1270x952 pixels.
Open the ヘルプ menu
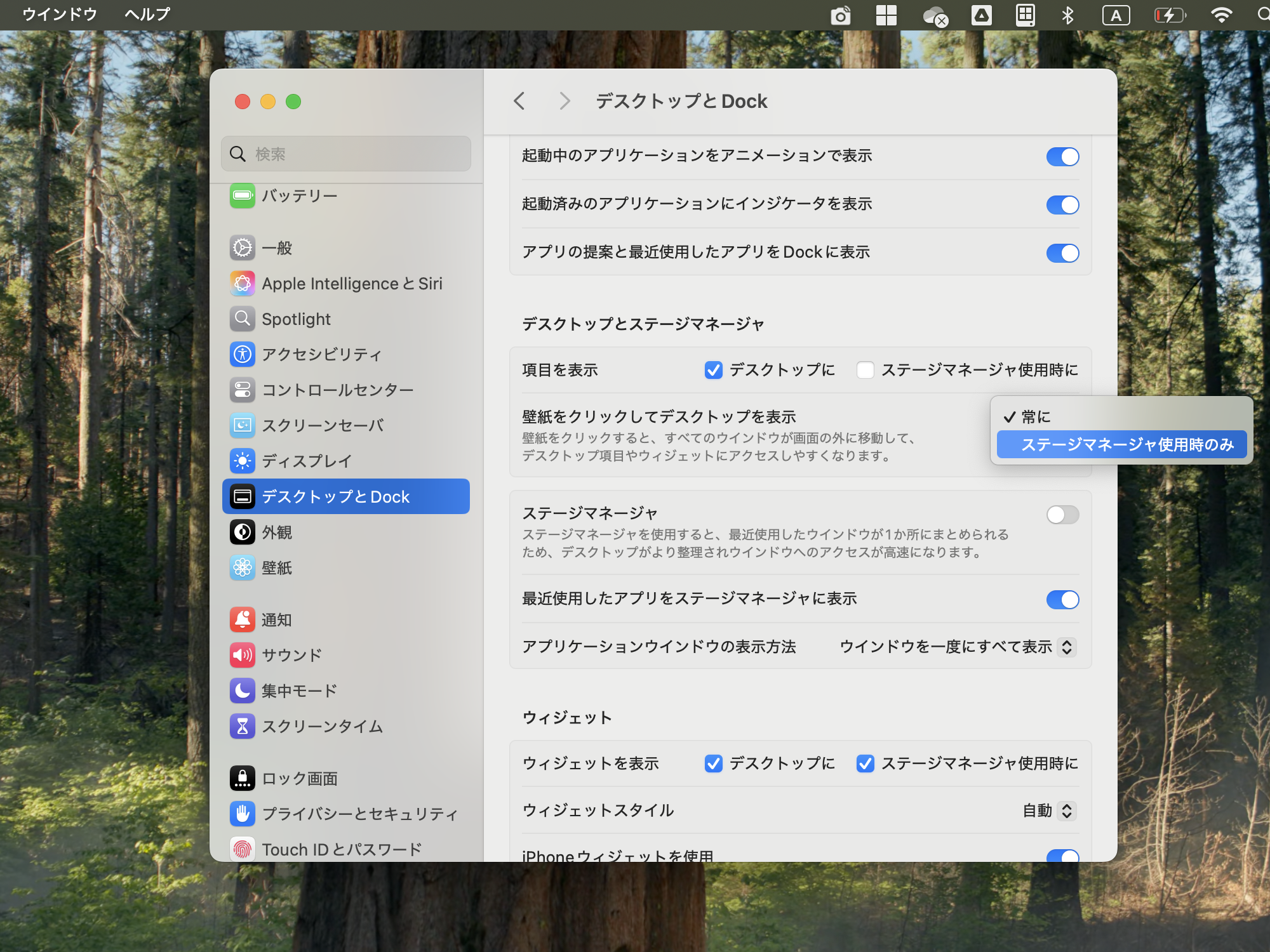coord(147,13)
